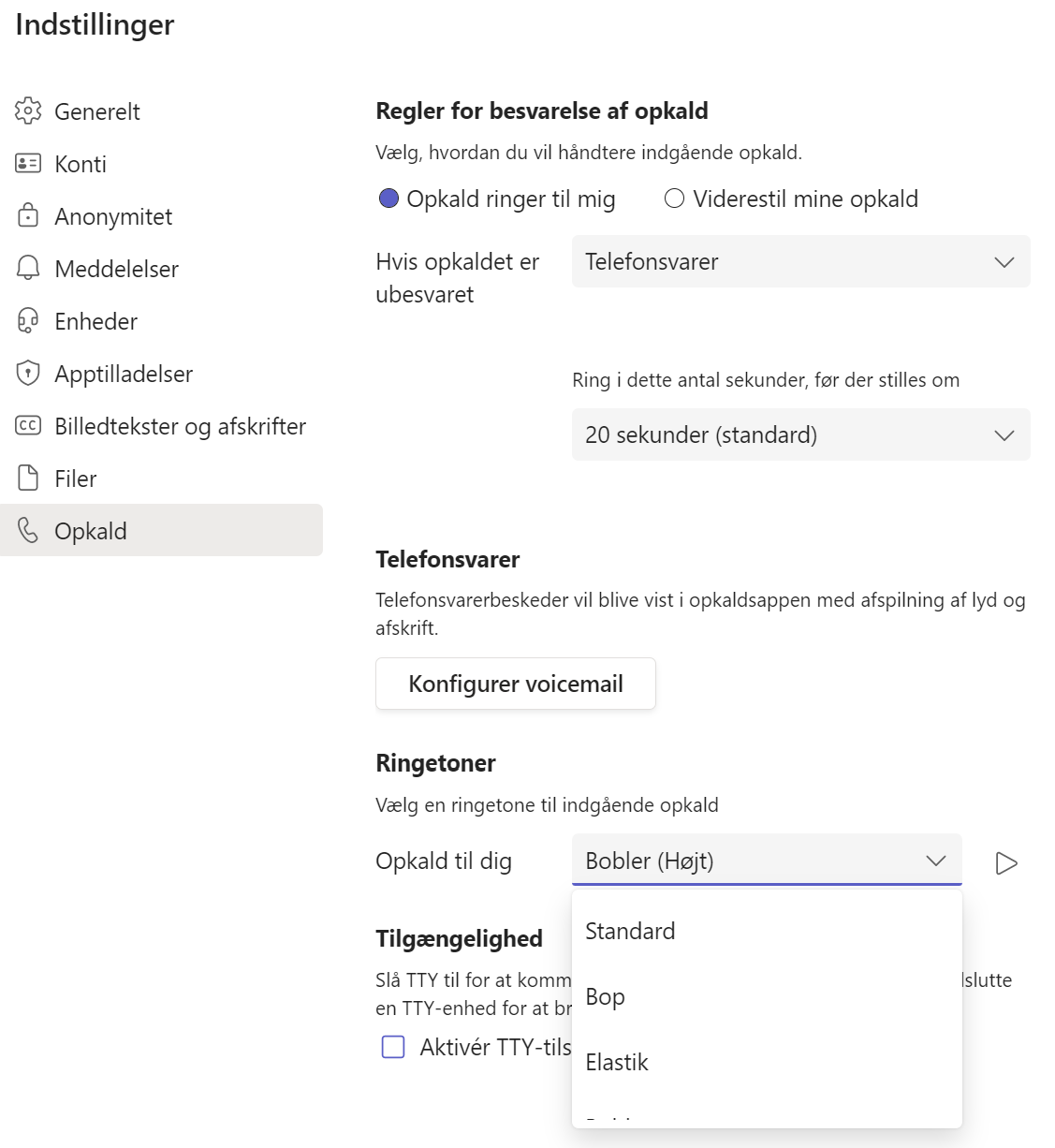
Task: Click the Meddelelser bell icon
Action: tap(28, 269)
